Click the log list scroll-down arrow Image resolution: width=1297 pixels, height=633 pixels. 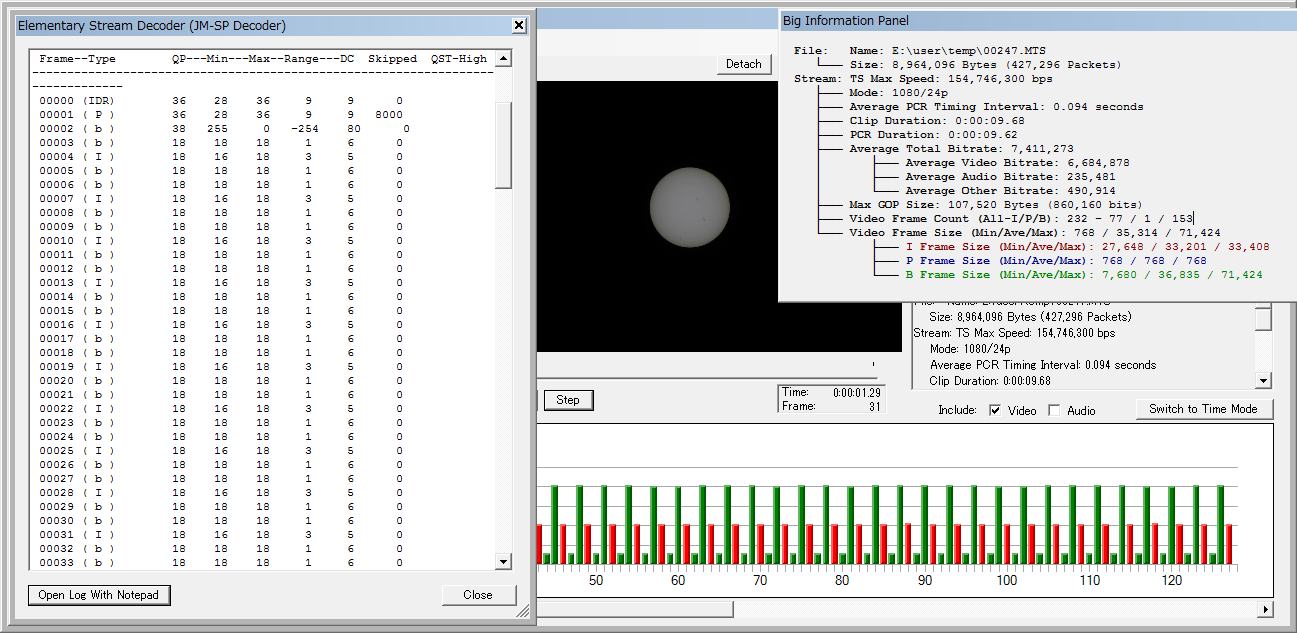pos(503,562)
